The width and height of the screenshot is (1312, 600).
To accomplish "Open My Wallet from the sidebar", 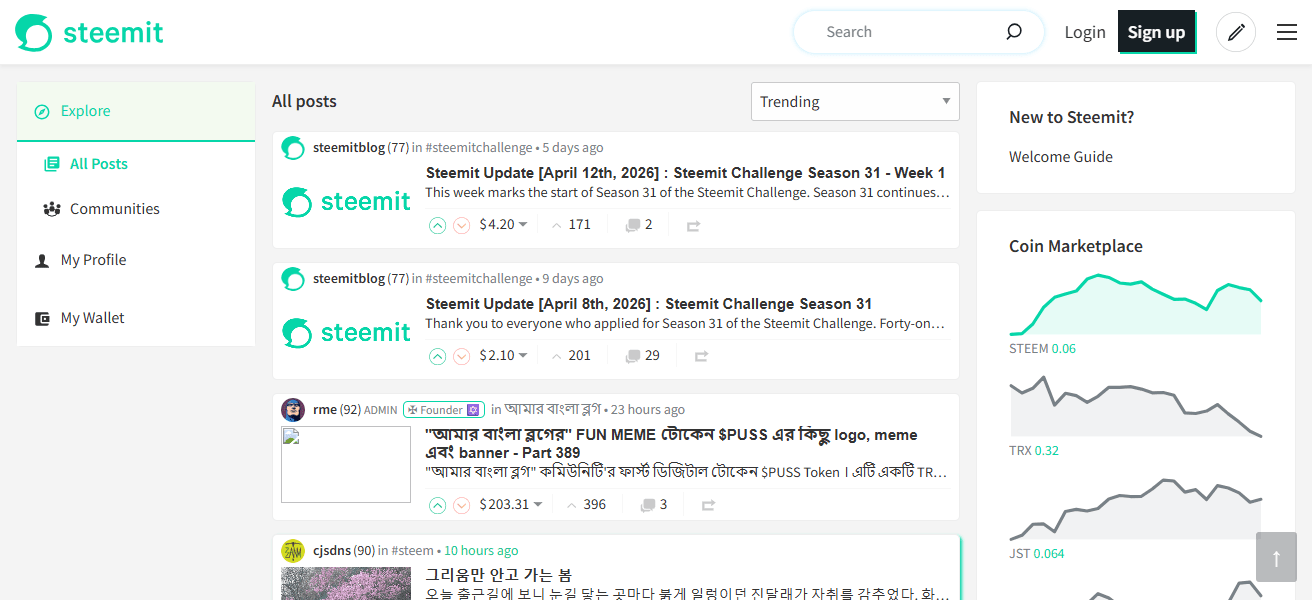I will [x=93, y=318].
